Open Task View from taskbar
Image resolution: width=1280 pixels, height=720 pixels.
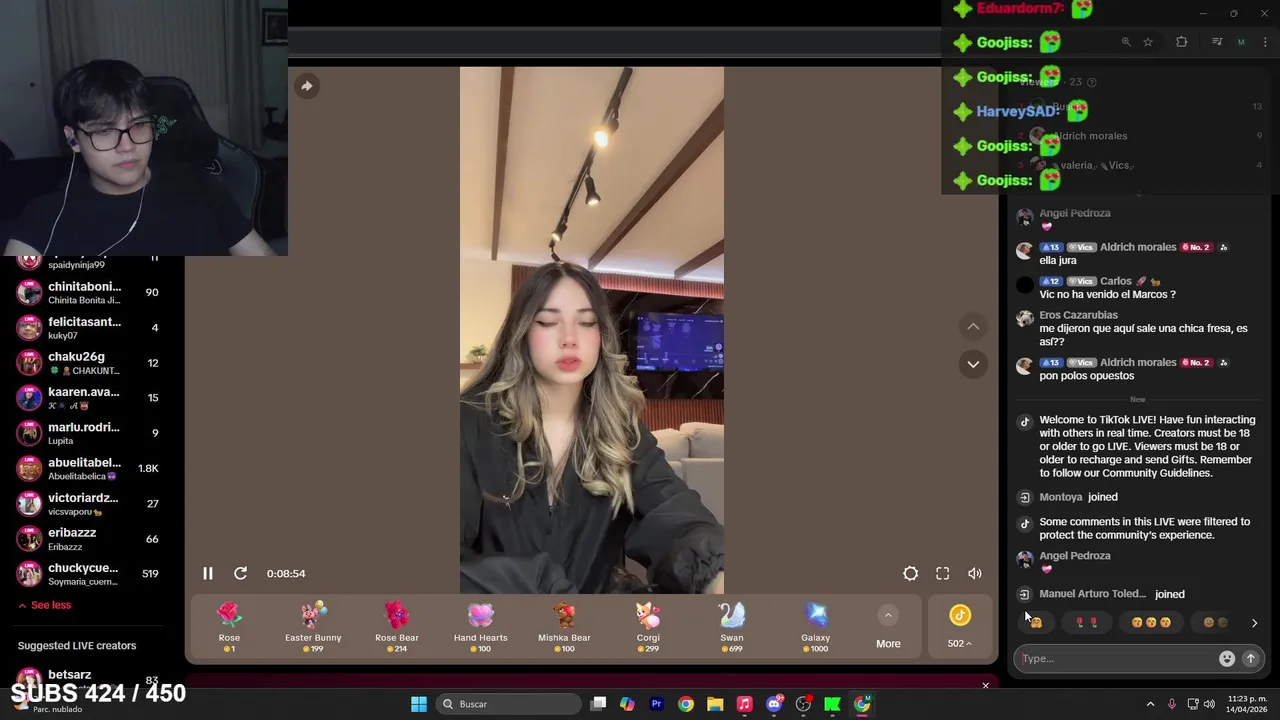(598, 704)
